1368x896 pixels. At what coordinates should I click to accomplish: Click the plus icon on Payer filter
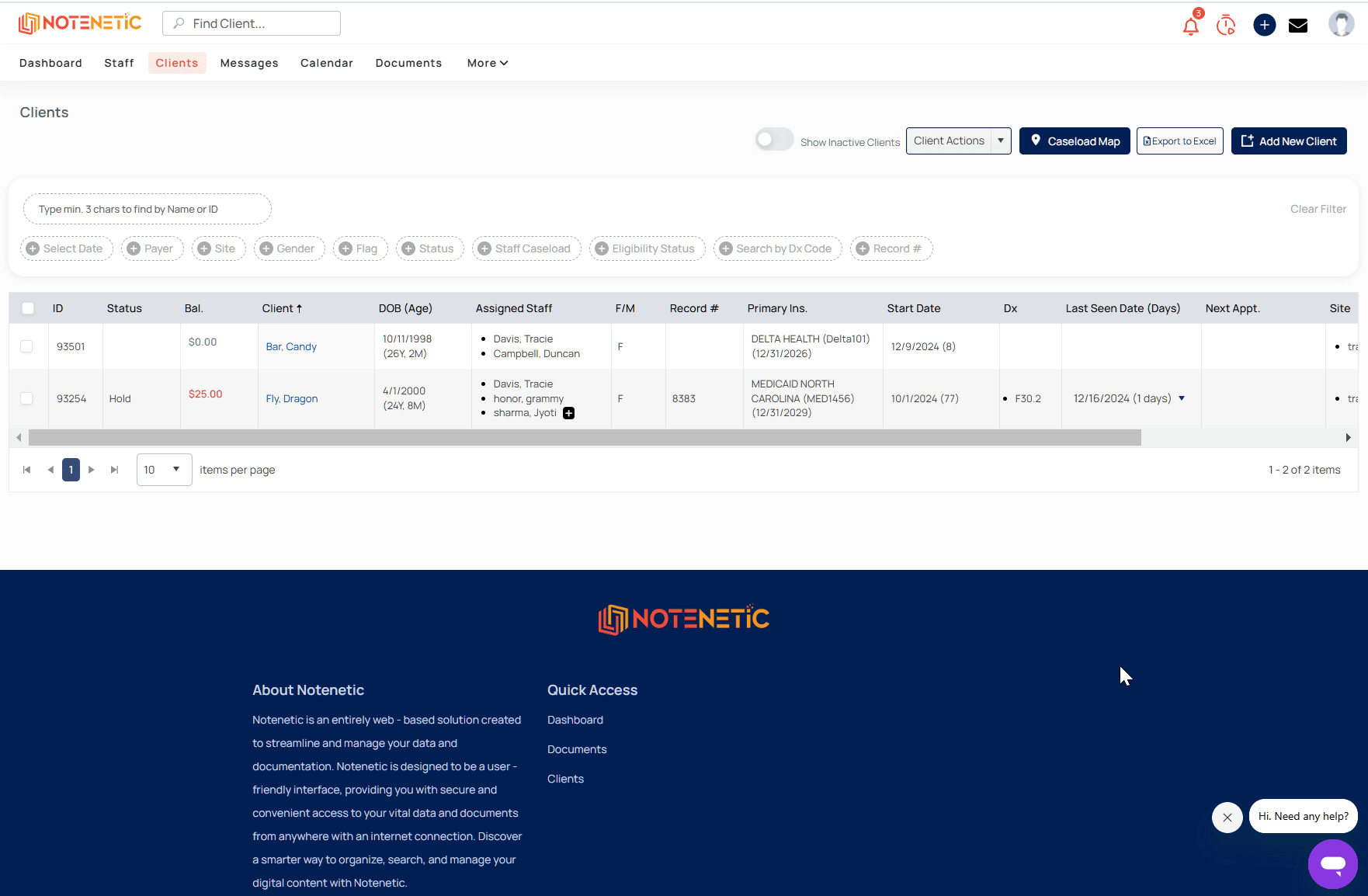click(134, 248)
